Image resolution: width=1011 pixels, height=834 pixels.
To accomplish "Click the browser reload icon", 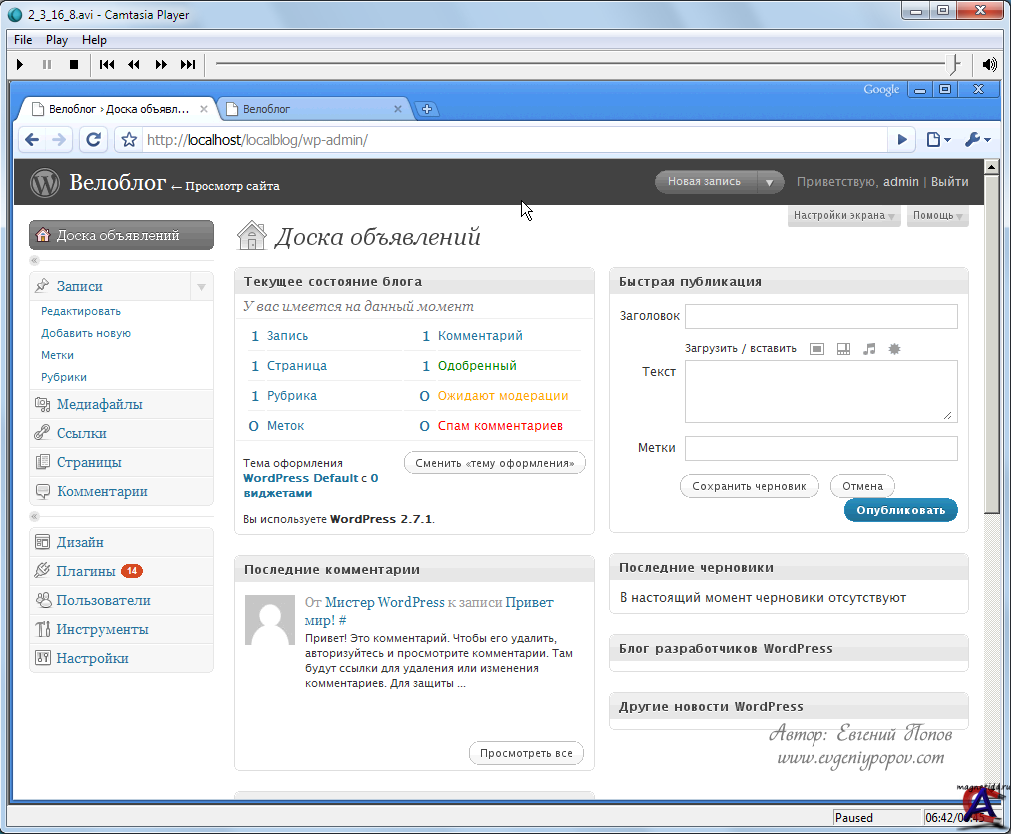I will click(x=93, y=140).
